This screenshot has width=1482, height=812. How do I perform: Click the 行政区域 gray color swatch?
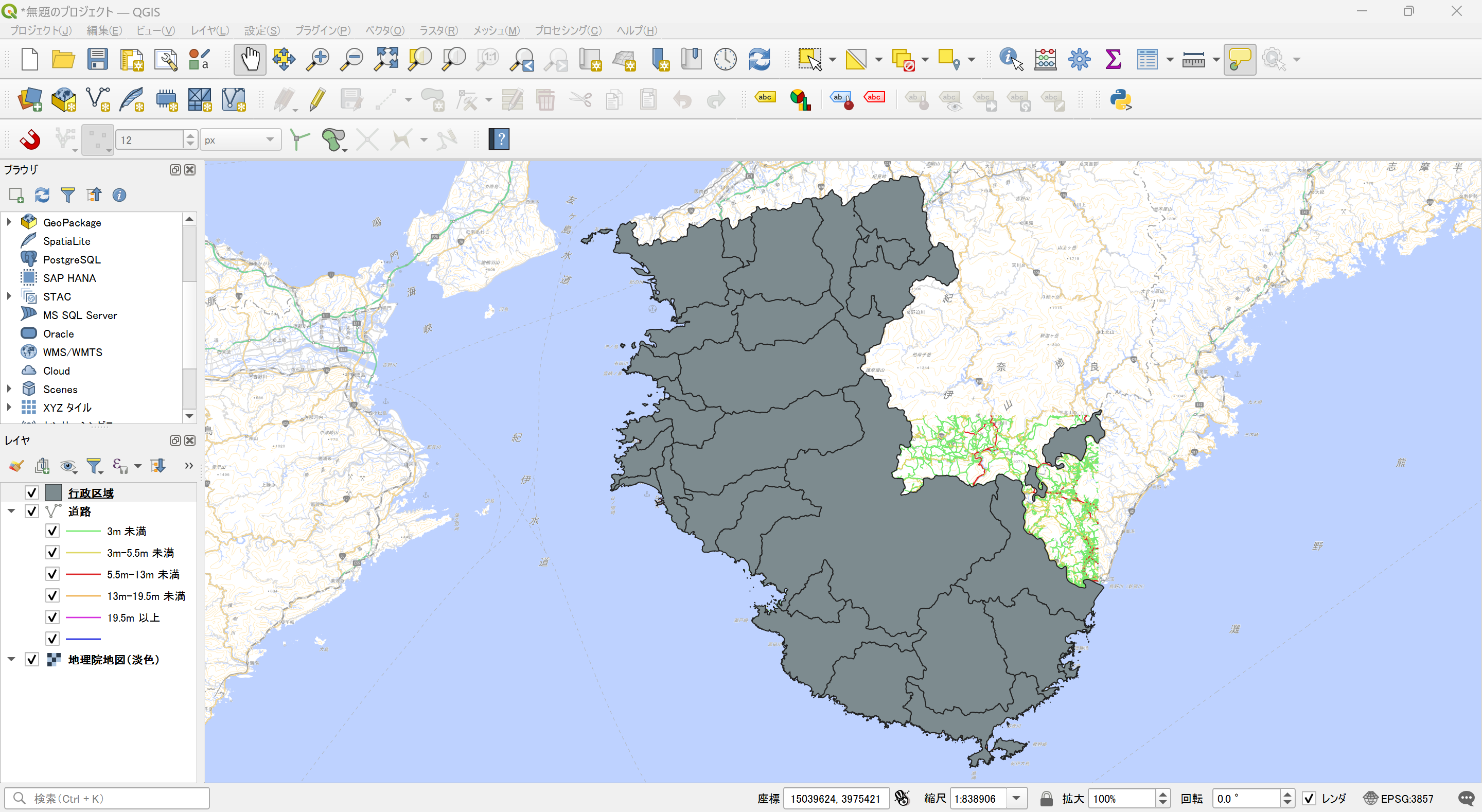[x=54, y=492]
